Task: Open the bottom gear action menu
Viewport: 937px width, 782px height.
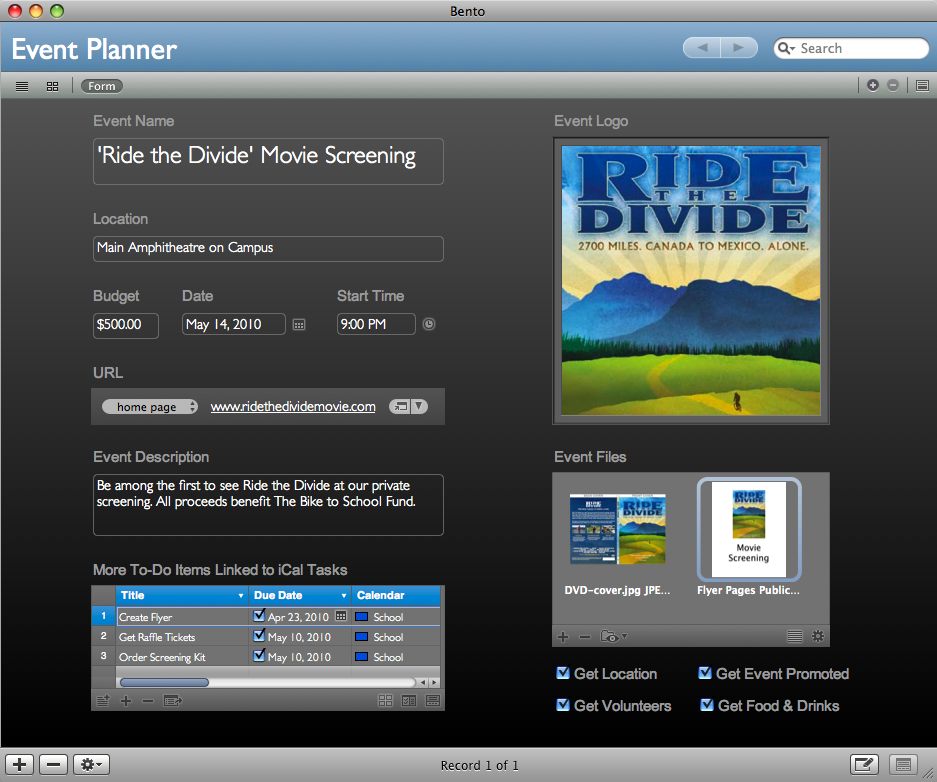Action: coord(93,765)
